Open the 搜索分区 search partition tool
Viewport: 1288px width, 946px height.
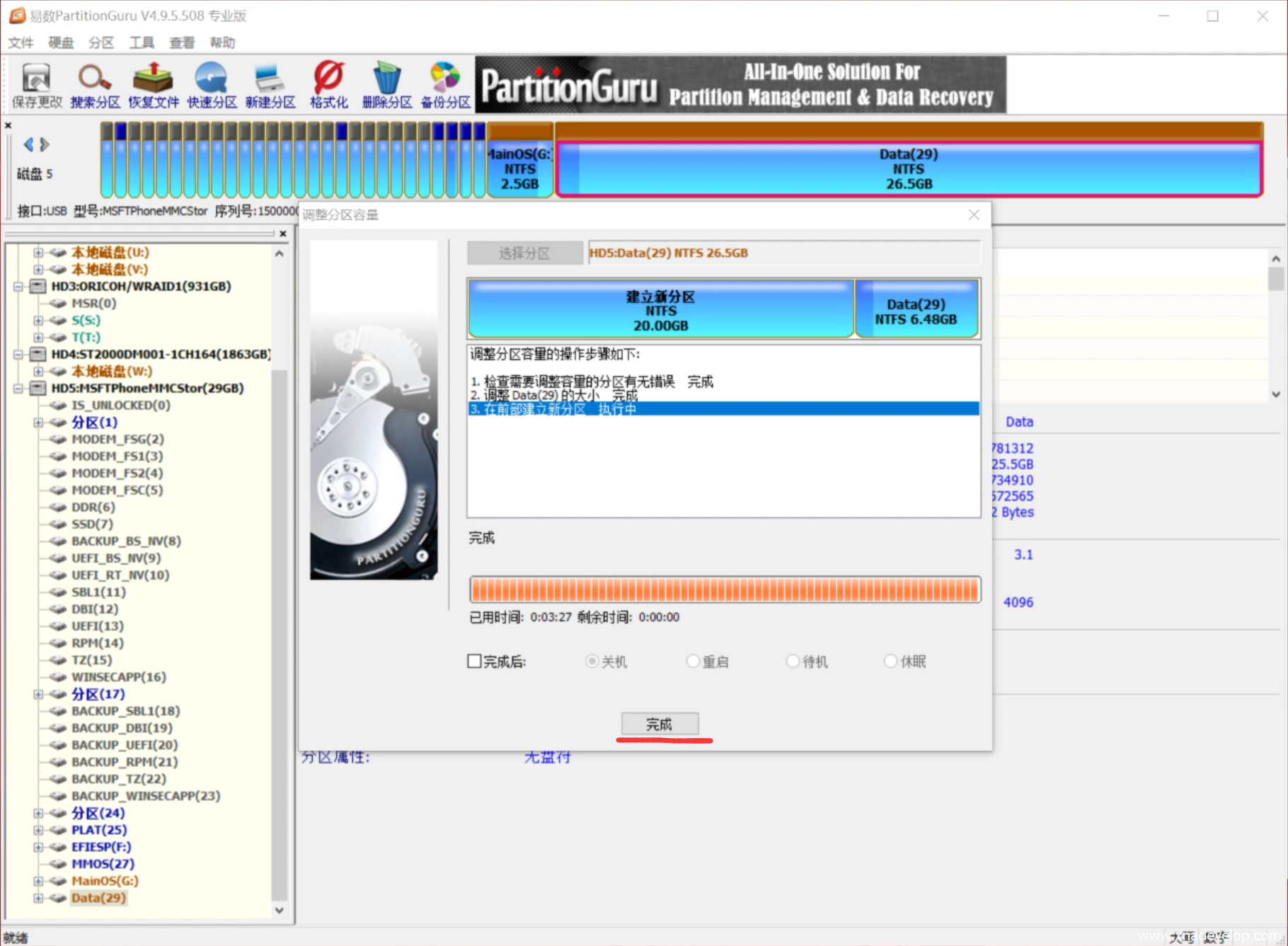(x=95, y=85)
